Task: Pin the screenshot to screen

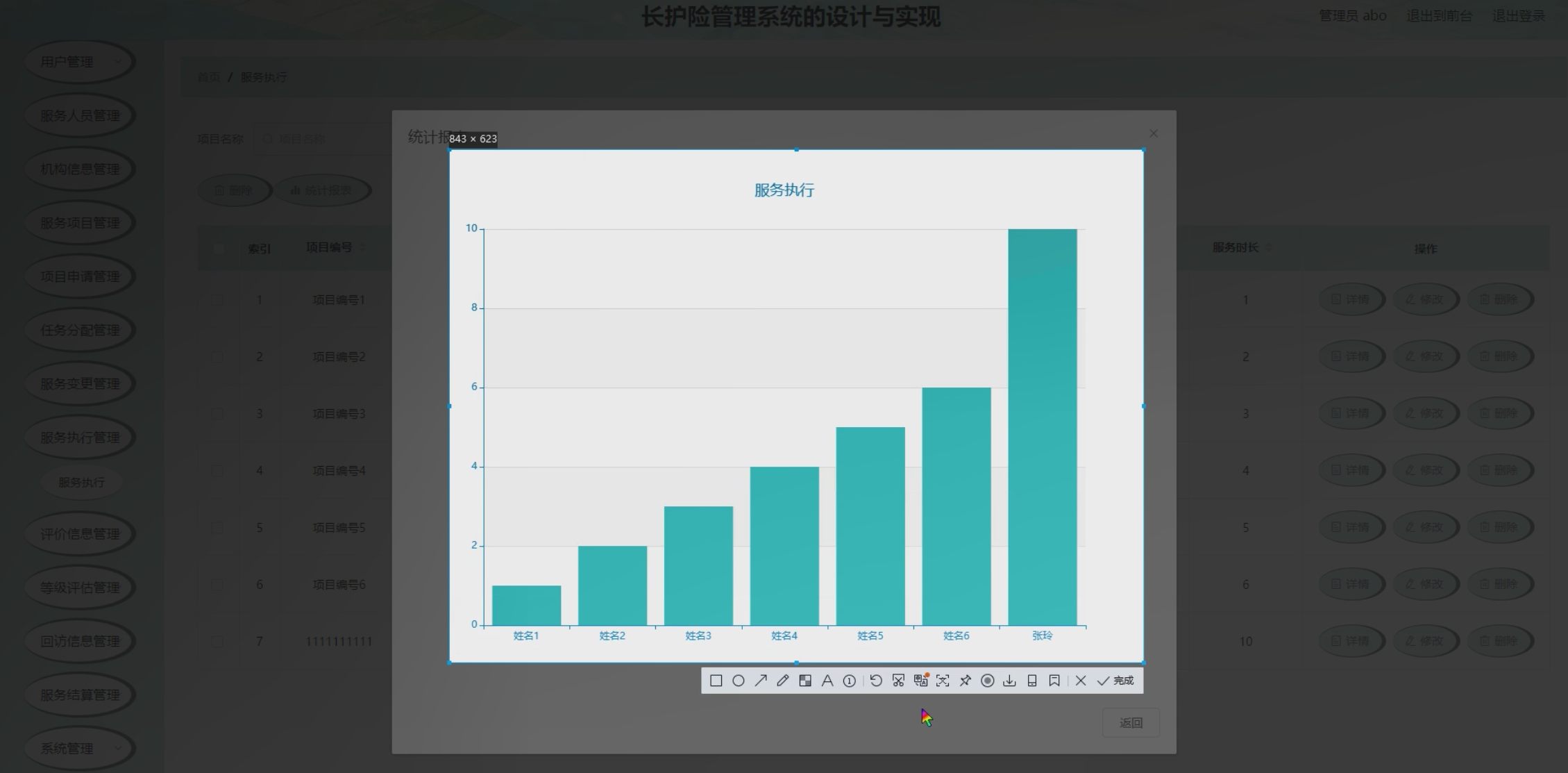Action: tap(965, 681)
